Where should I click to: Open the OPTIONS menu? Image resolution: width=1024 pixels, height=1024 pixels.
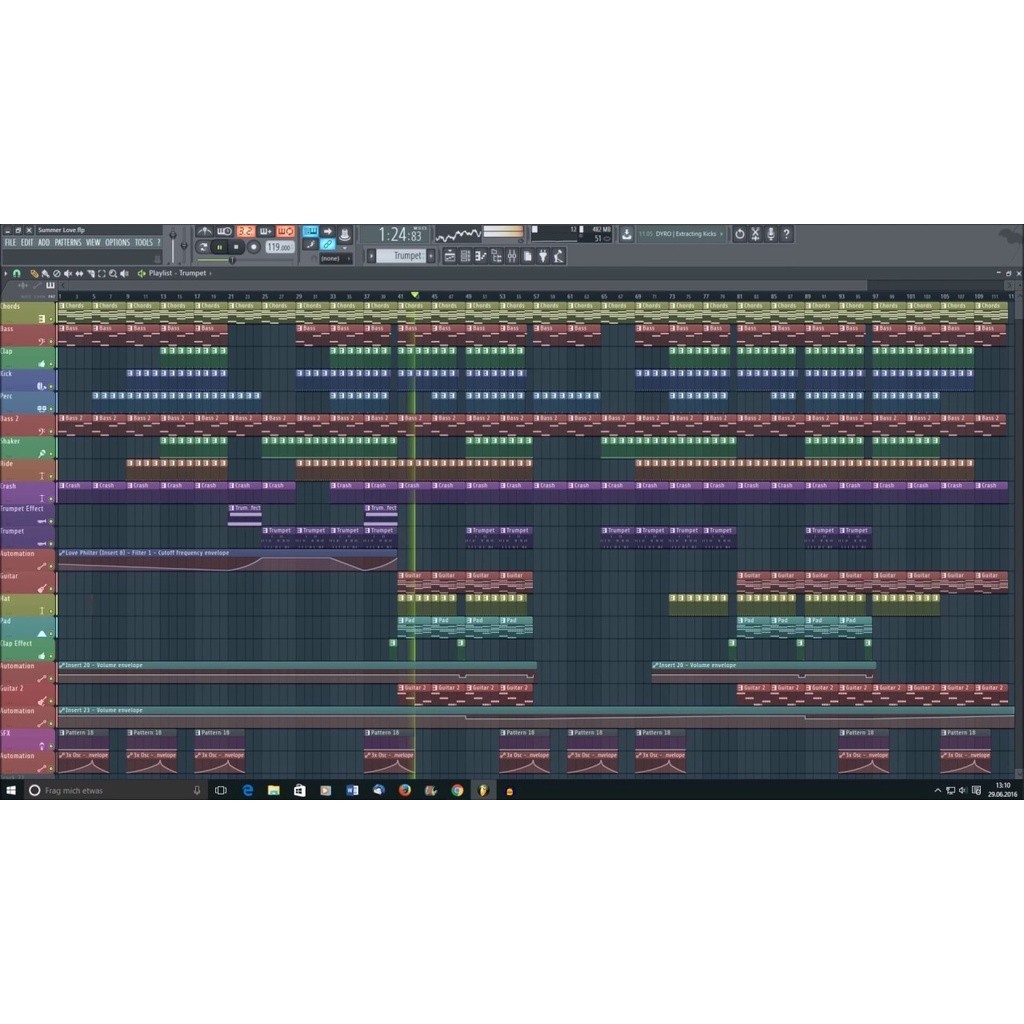tap(117, 242)
